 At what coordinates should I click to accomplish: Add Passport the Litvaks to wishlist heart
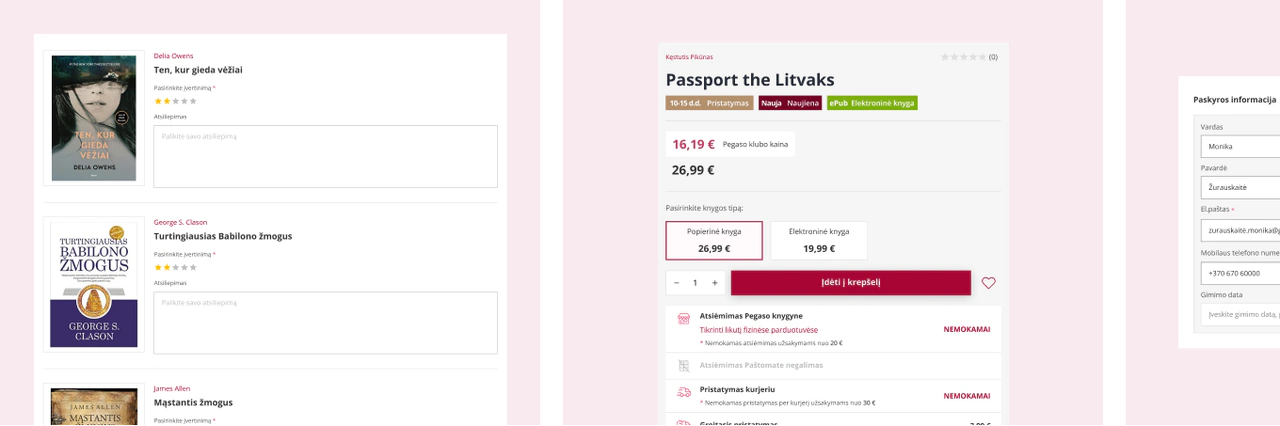(x=988, y=283)
